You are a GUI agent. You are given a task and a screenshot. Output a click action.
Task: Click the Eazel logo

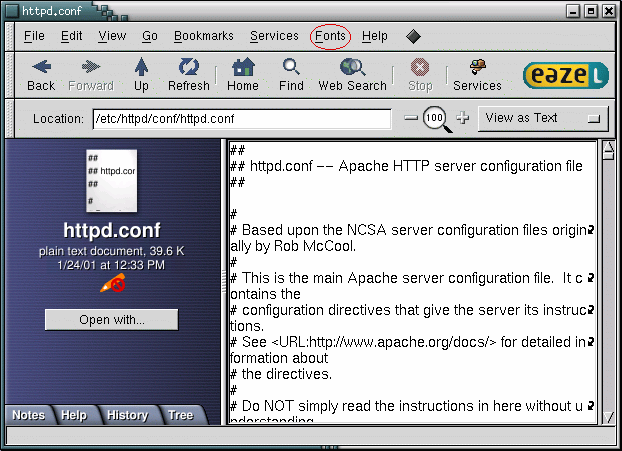tap(566, 75)
